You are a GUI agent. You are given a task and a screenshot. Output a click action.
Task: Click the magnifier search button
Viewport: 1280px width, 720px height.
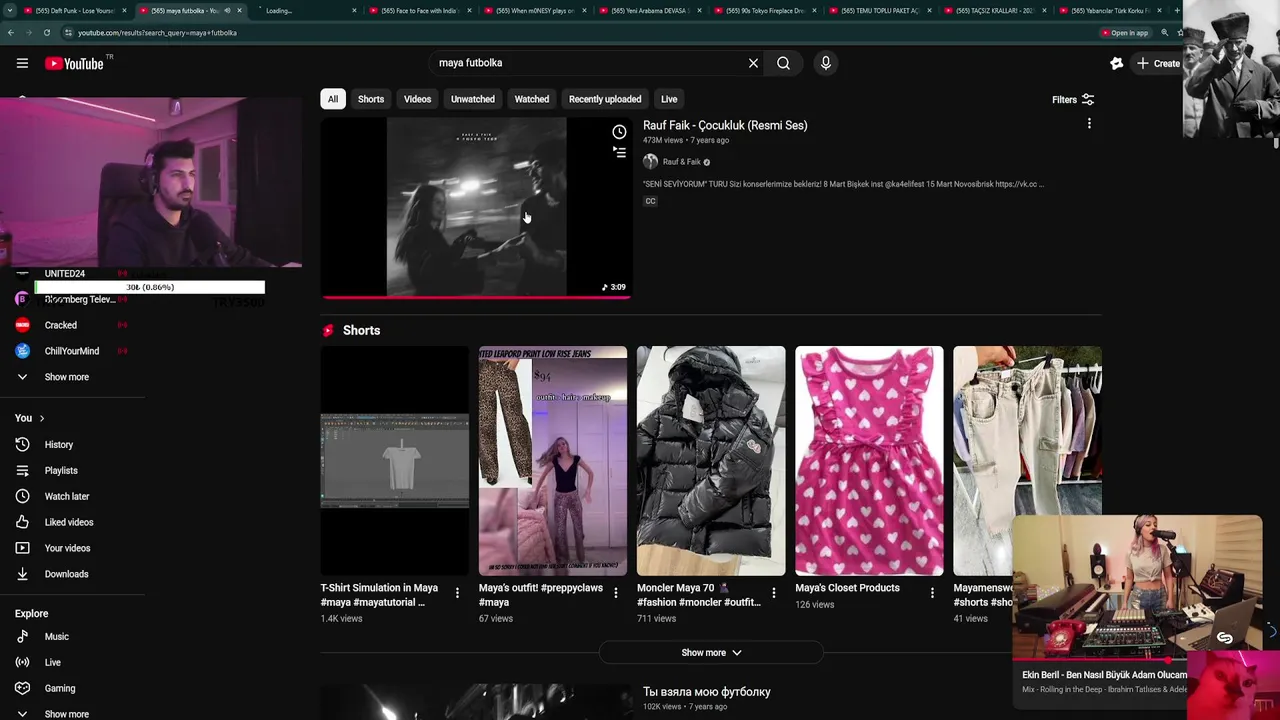click(783, 63)
